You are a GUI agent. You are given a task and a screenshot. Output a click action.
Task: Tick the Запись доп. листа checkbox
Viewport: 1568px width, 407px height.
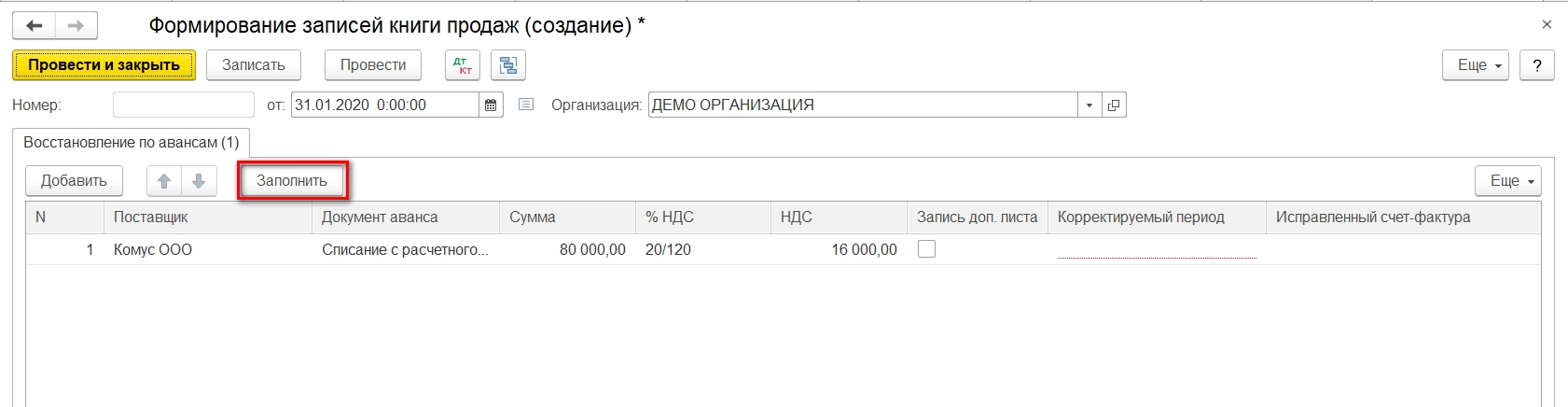tap(926, 249)
